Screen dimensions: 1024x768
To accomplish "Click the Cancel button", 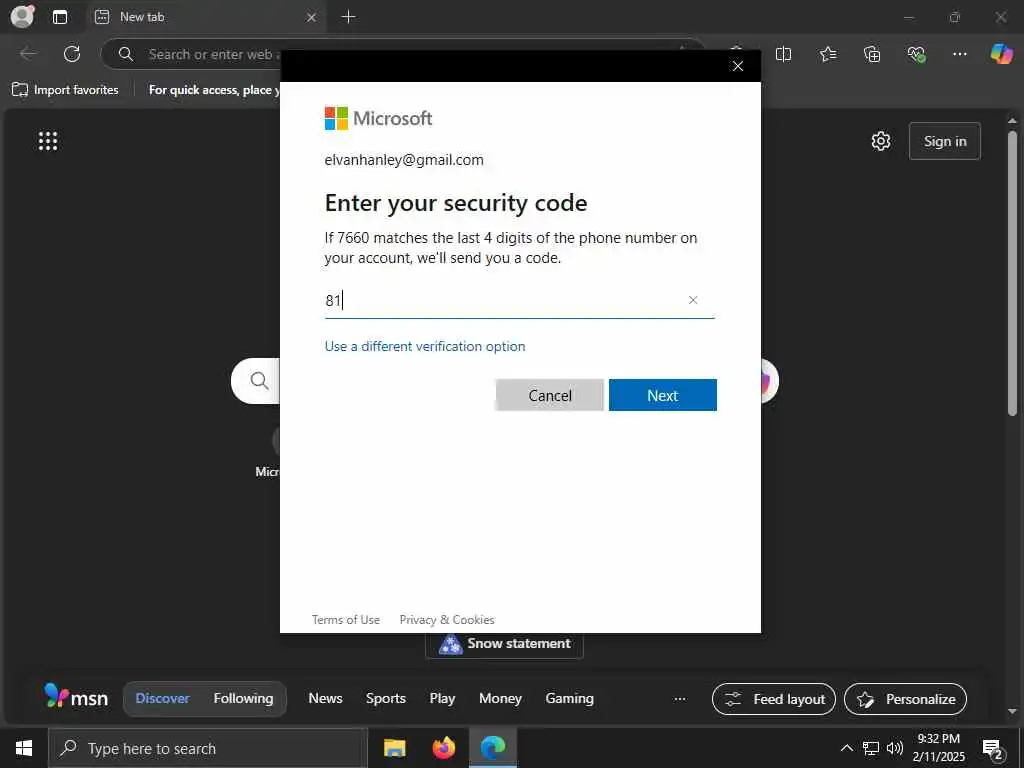I will coord(549,395).
